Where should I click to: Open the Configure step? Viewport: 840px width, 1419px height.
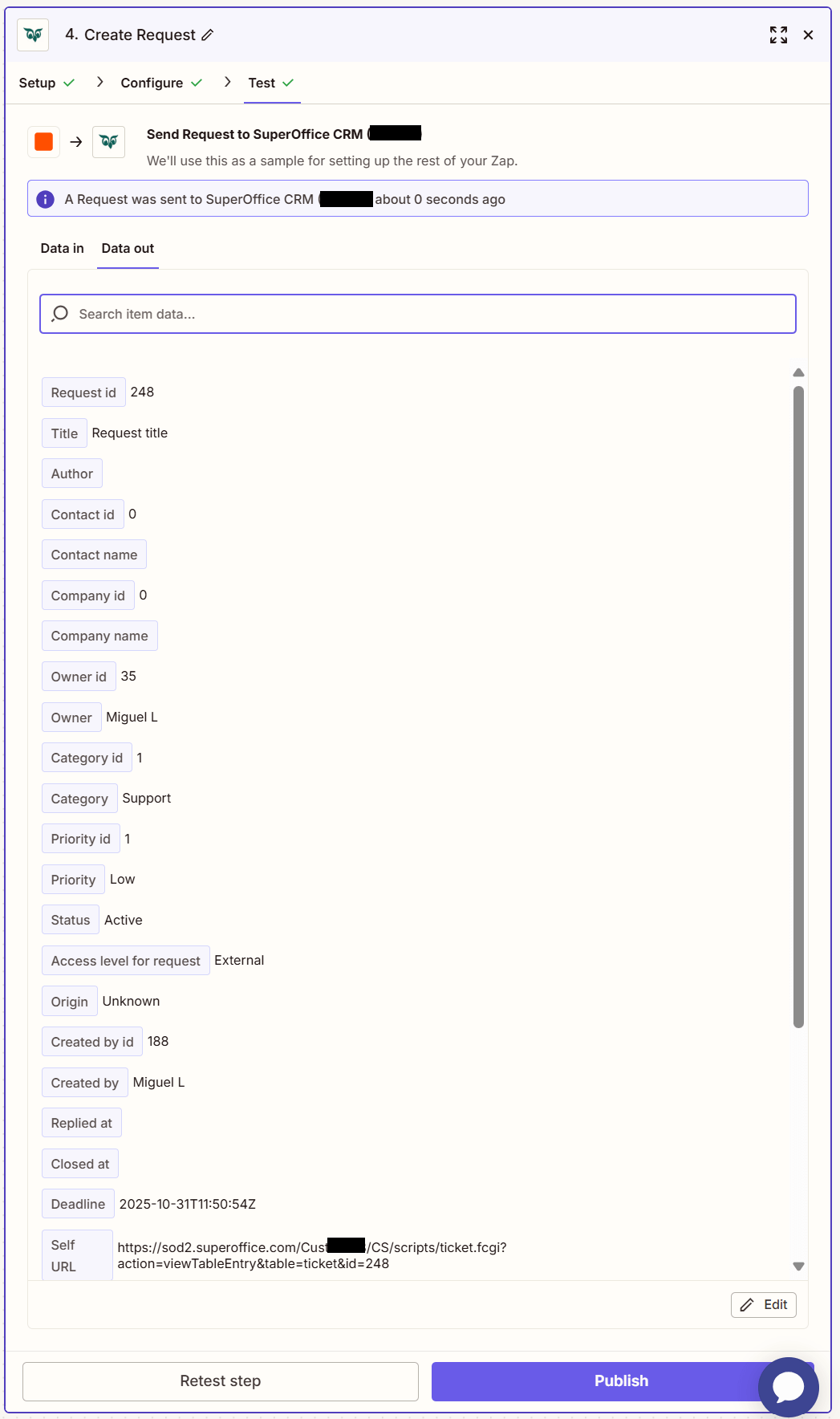coord(151,83)
